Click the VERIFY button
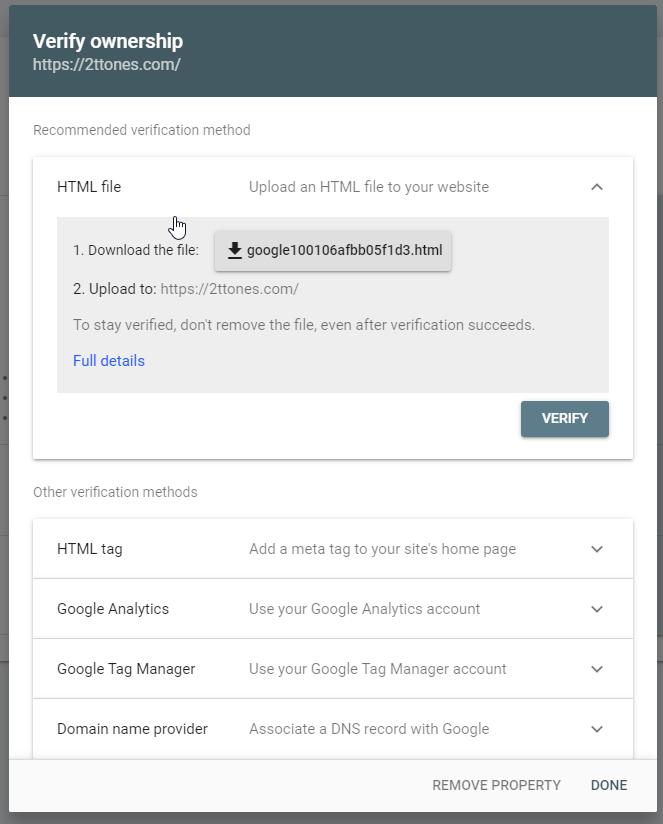Screen dimensions: 663x824 coord(564,418)
